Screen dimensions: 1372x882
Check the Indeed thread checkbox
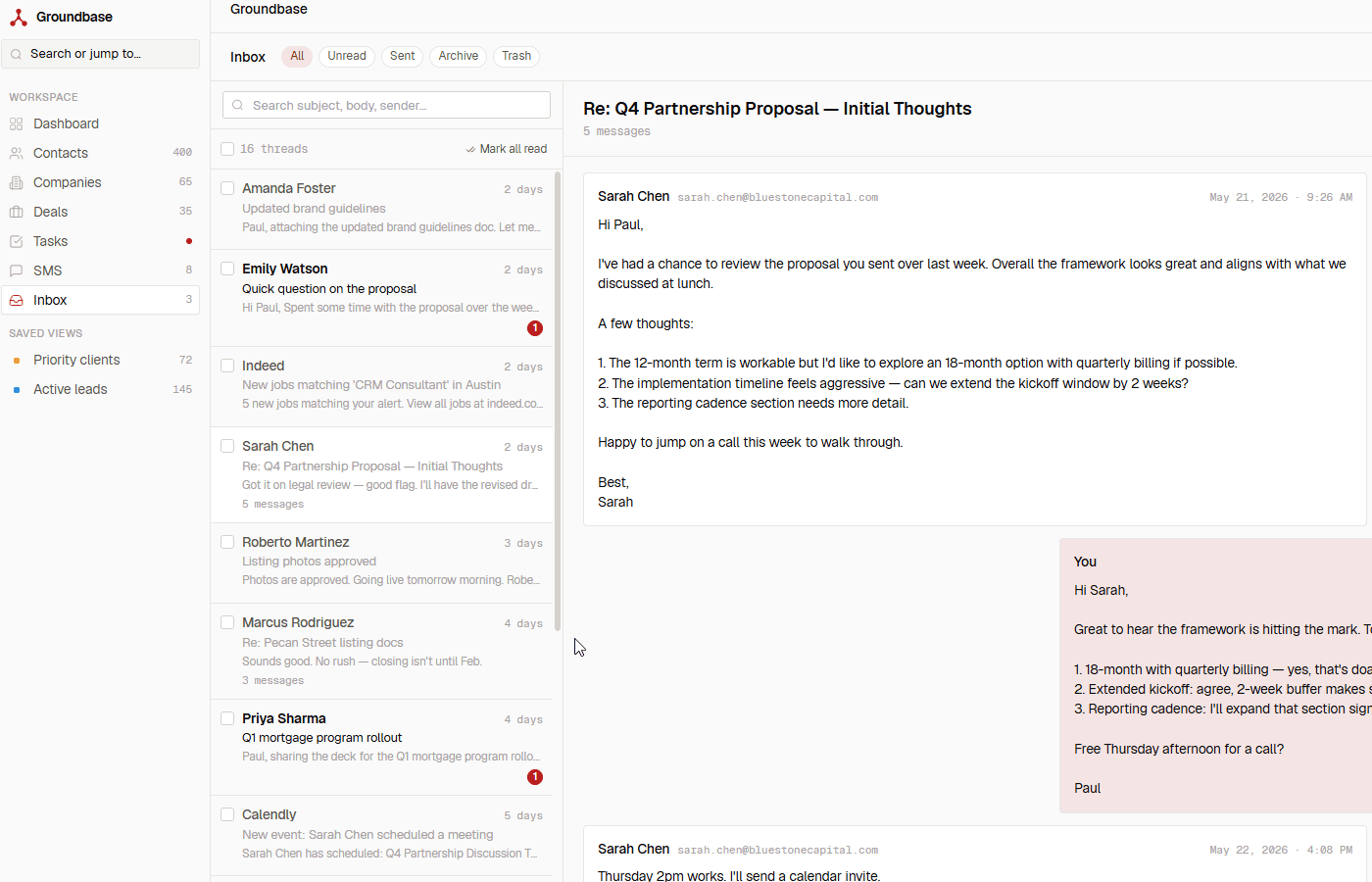point(227,366)
